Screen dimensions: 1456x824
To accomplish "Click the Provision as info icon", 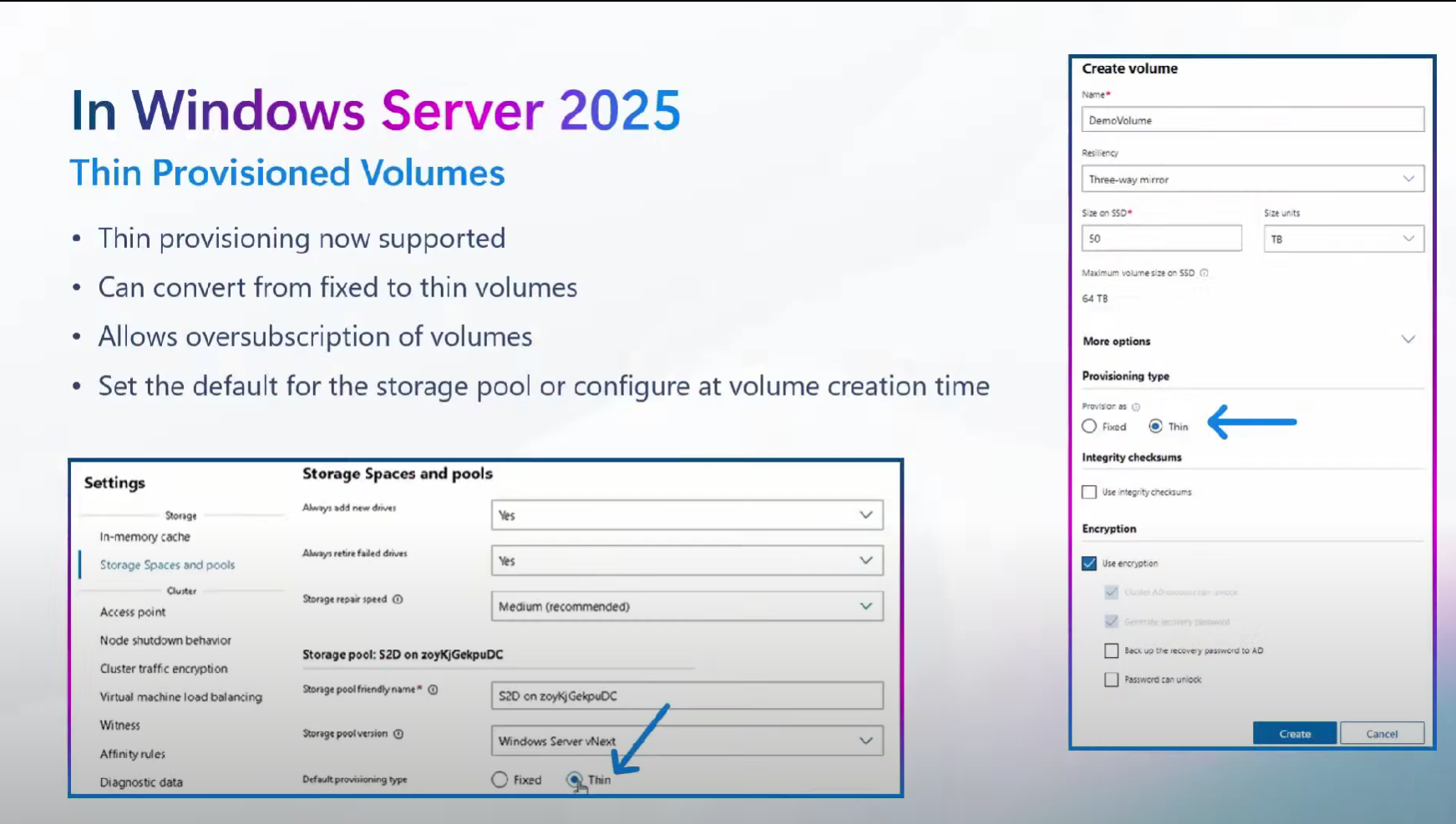I will pos(1135,407).
